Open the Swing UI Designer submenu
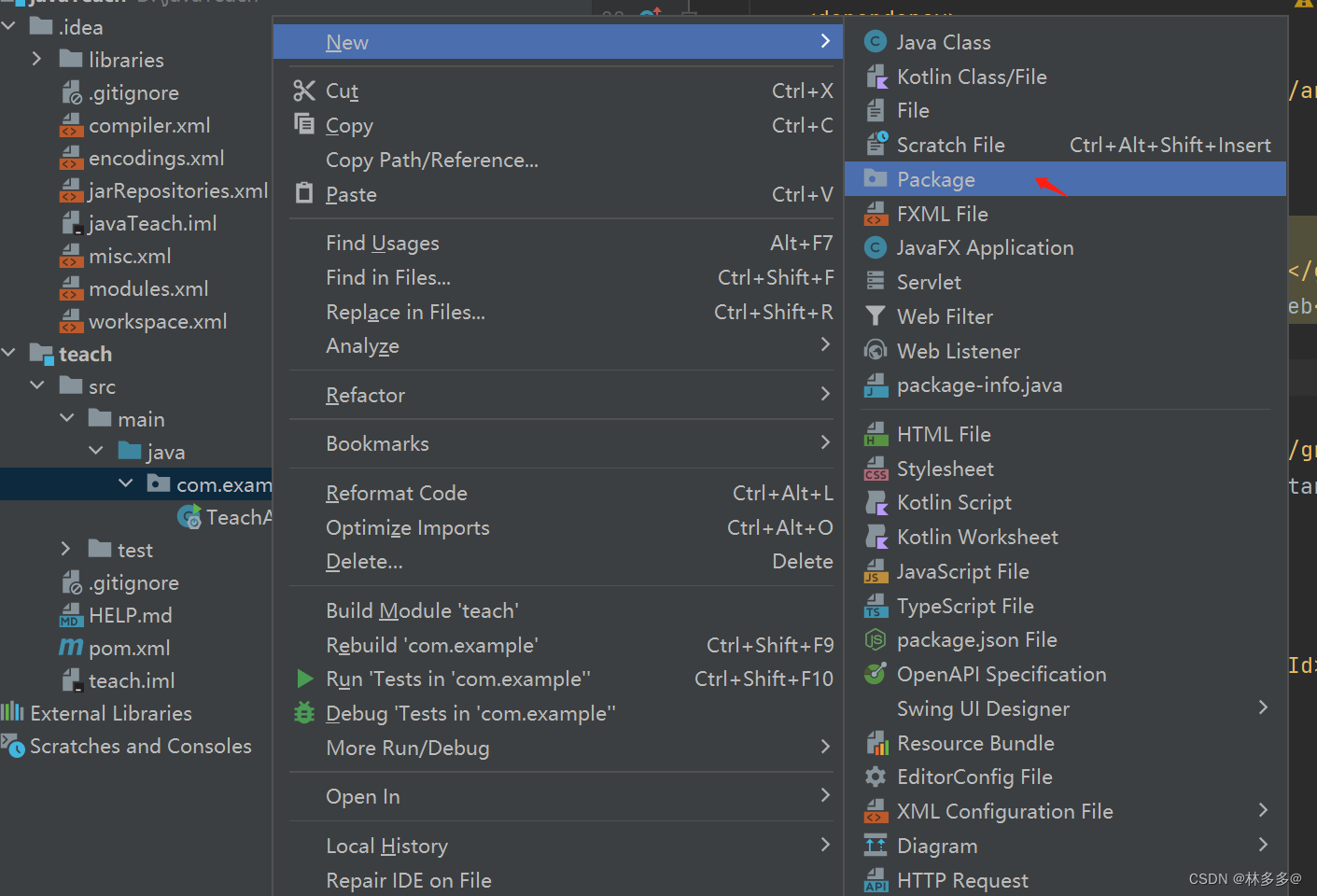1317x896 pixels. (983, 708)
